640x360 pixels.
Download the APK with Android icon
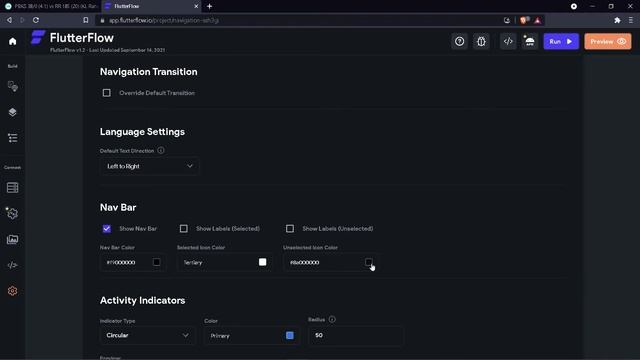click(x=530, y=41)
